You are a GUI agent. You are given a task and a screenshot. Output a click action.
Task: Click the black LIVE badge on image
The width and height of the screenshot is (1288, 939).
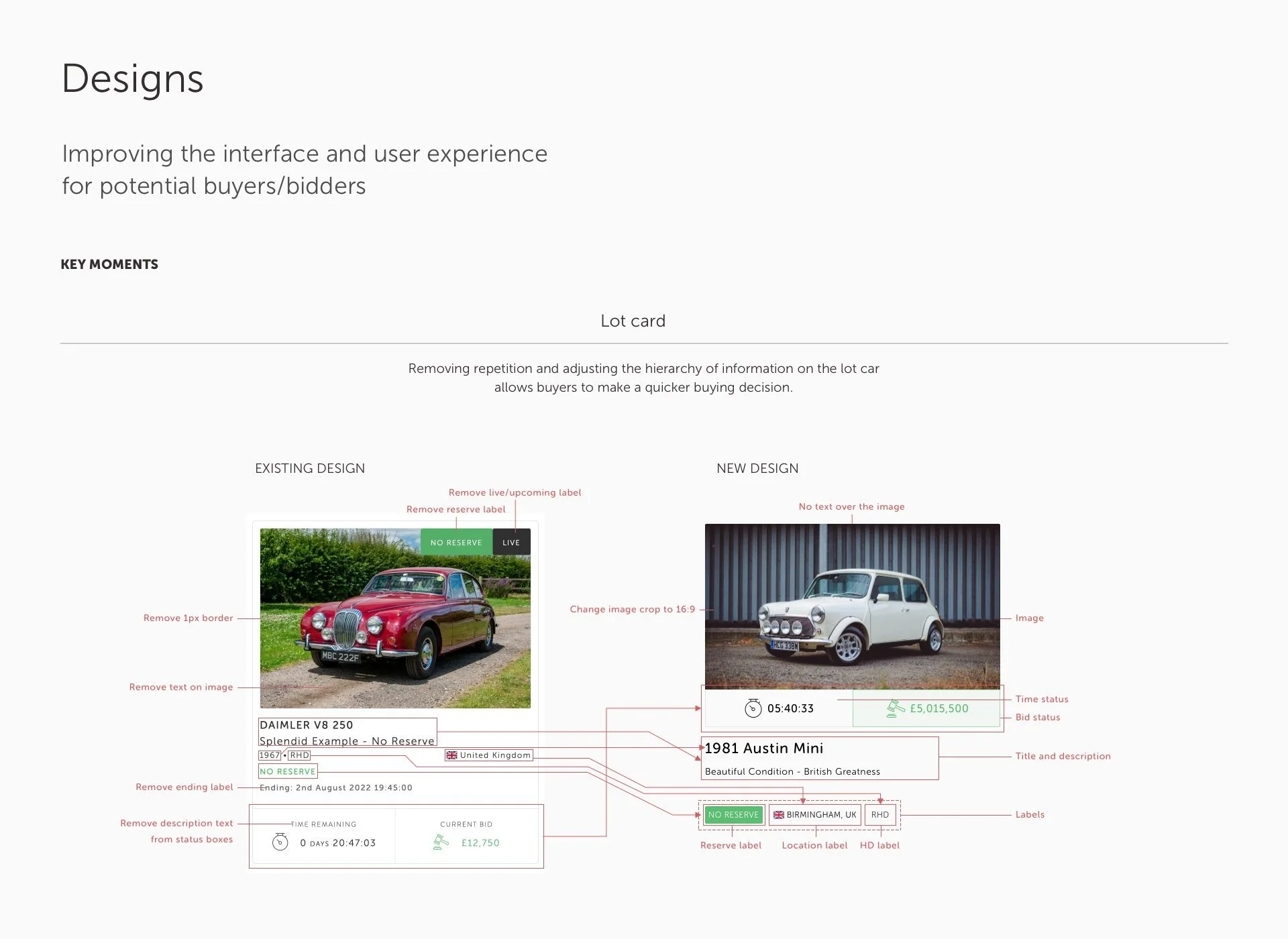(511, 543)
